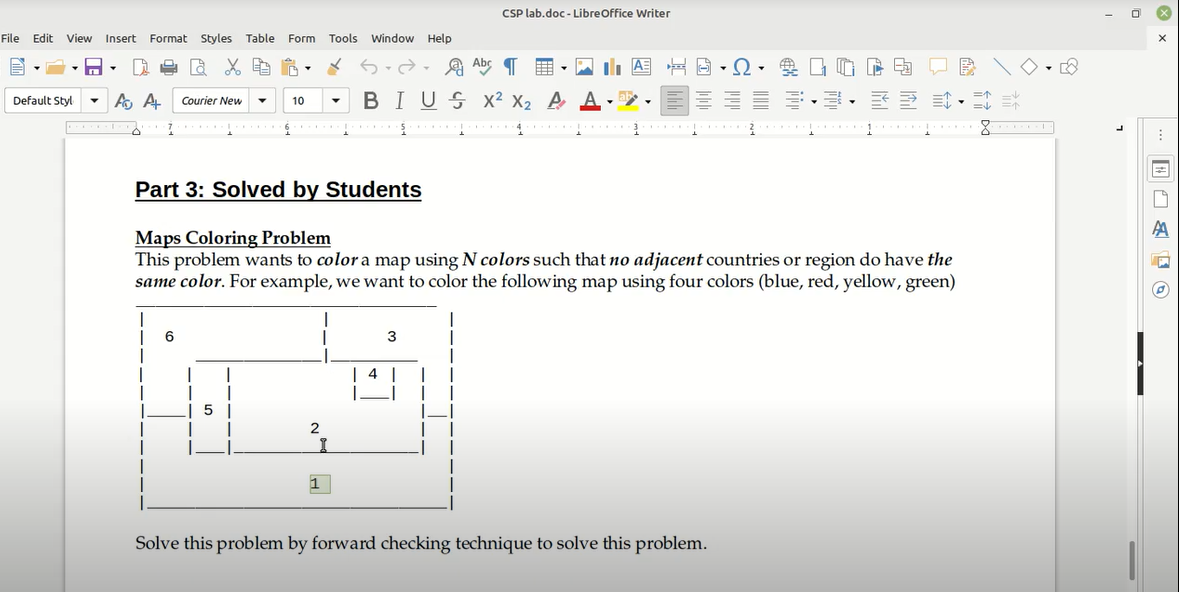Screen dimensions: 1179x592
Task: Open the Gallery panel in the sidebar
Action: pos(1159,259)
